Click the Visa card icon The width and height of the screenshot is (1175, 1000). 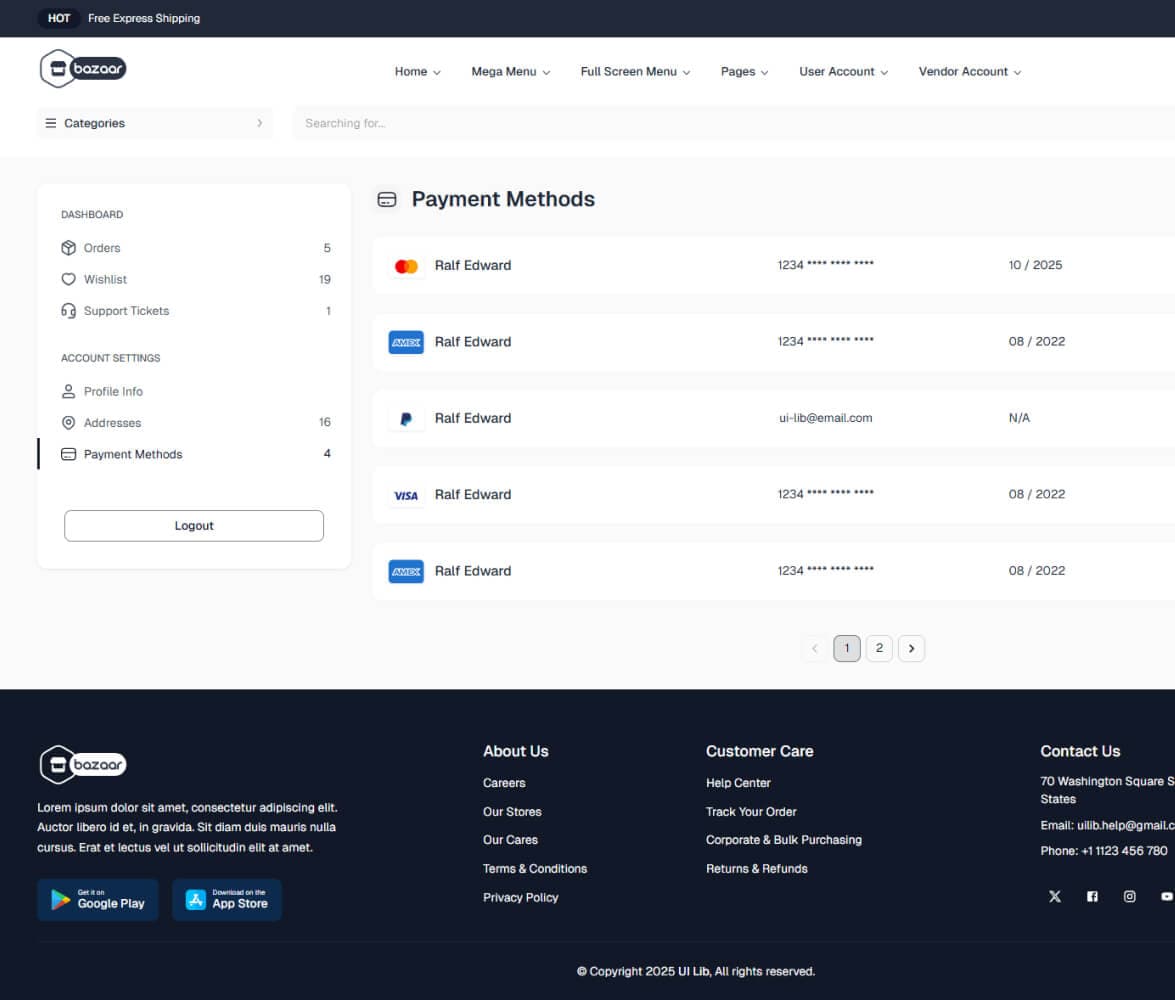point(406,494)
